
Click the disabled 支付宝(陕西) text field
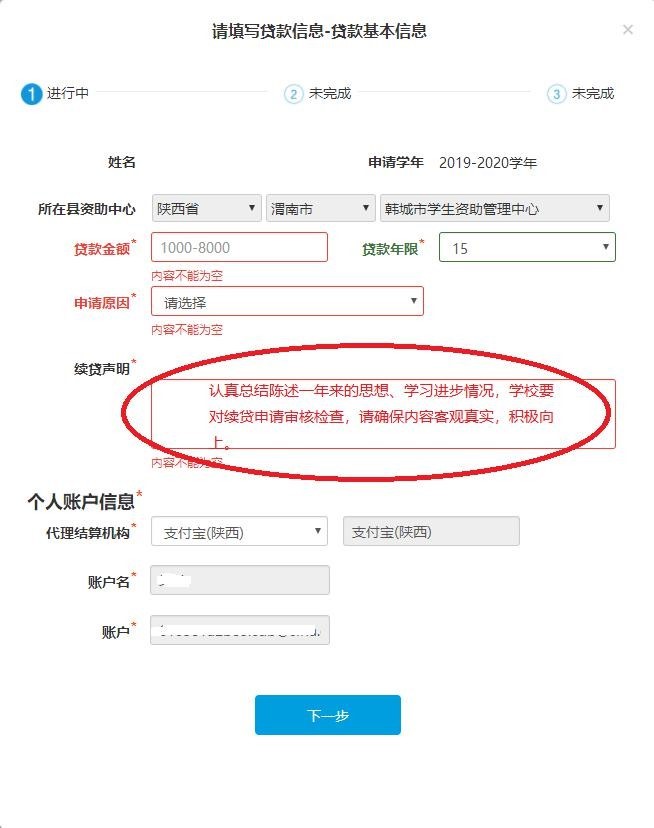point(431,531)
